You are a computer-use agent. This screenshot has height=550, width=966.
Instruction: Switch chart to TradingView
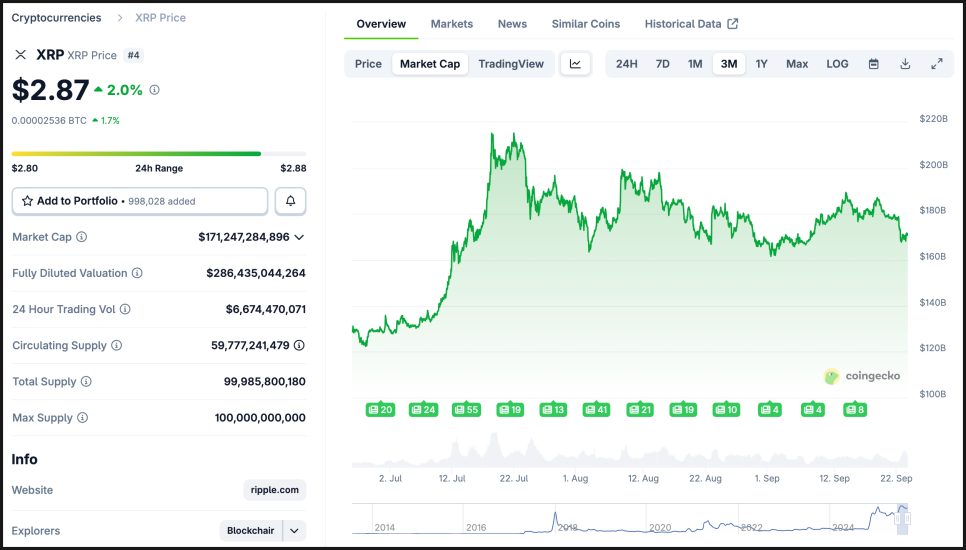(x=511, y=63)
